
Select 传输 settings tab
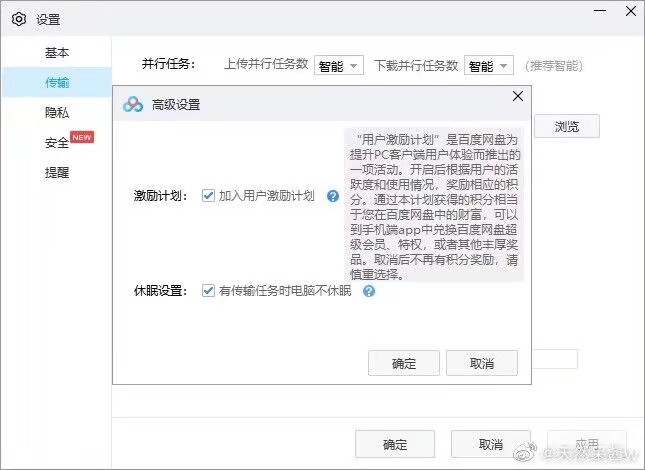click(x=57, y=82)
